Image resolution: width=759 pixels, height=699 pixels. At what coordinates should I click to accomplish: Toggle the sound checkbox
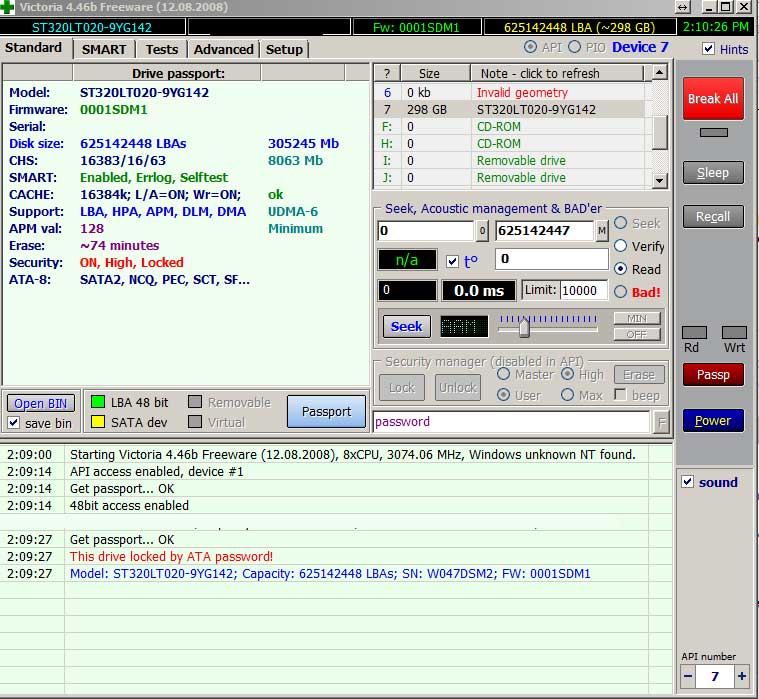point(687,482)
